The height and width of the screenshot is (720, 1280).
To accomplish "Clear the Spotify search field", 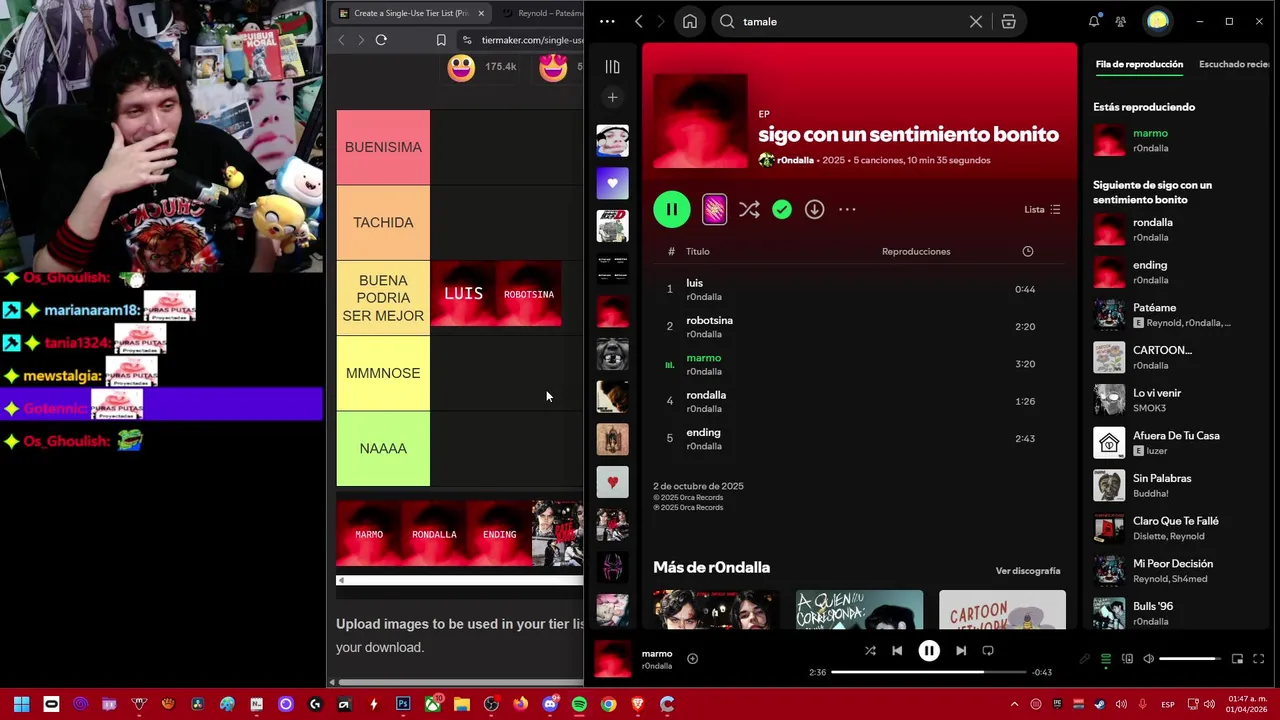I will tap(976, 21).
